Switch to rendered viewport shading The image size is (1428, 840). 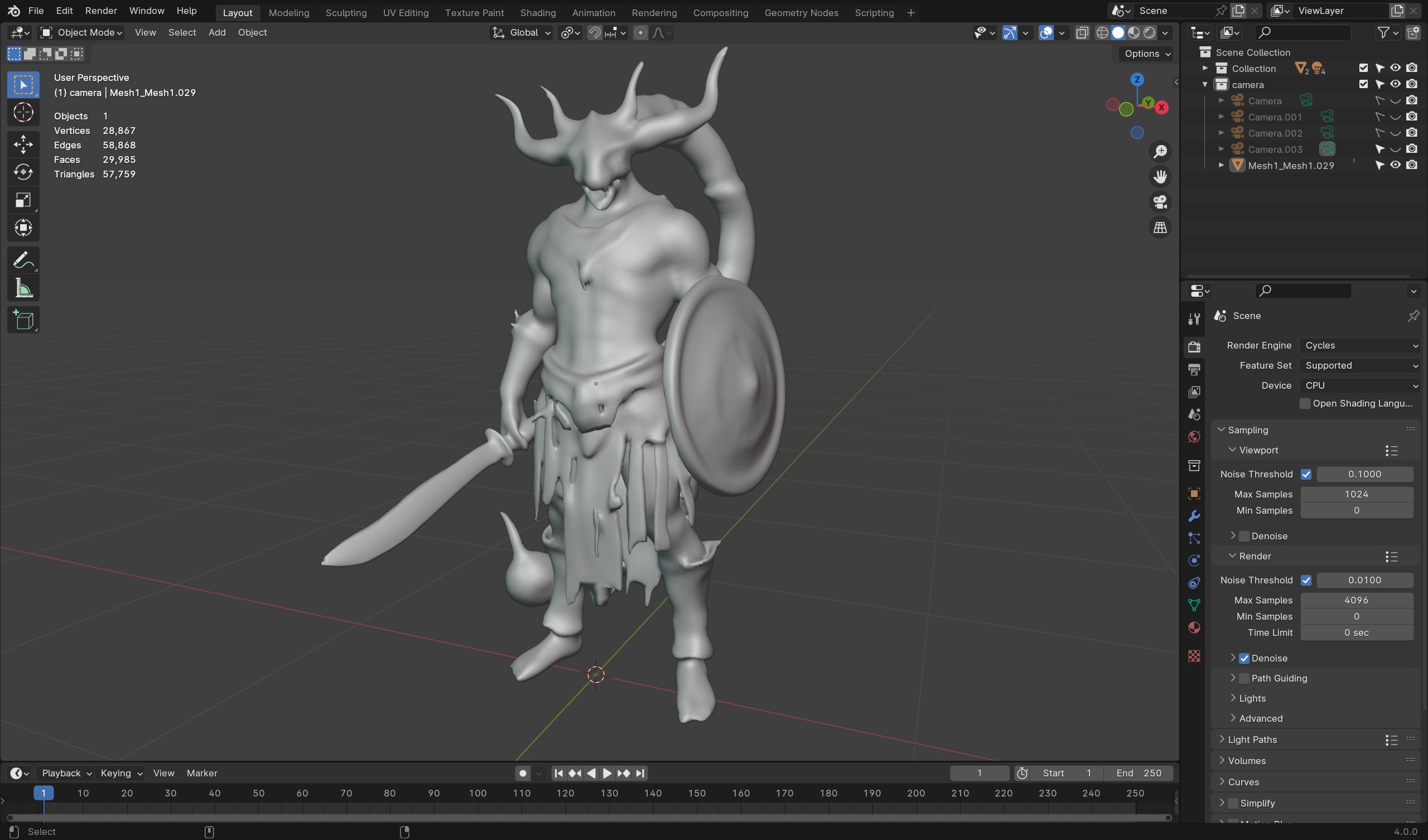(x=1149, y=33)
